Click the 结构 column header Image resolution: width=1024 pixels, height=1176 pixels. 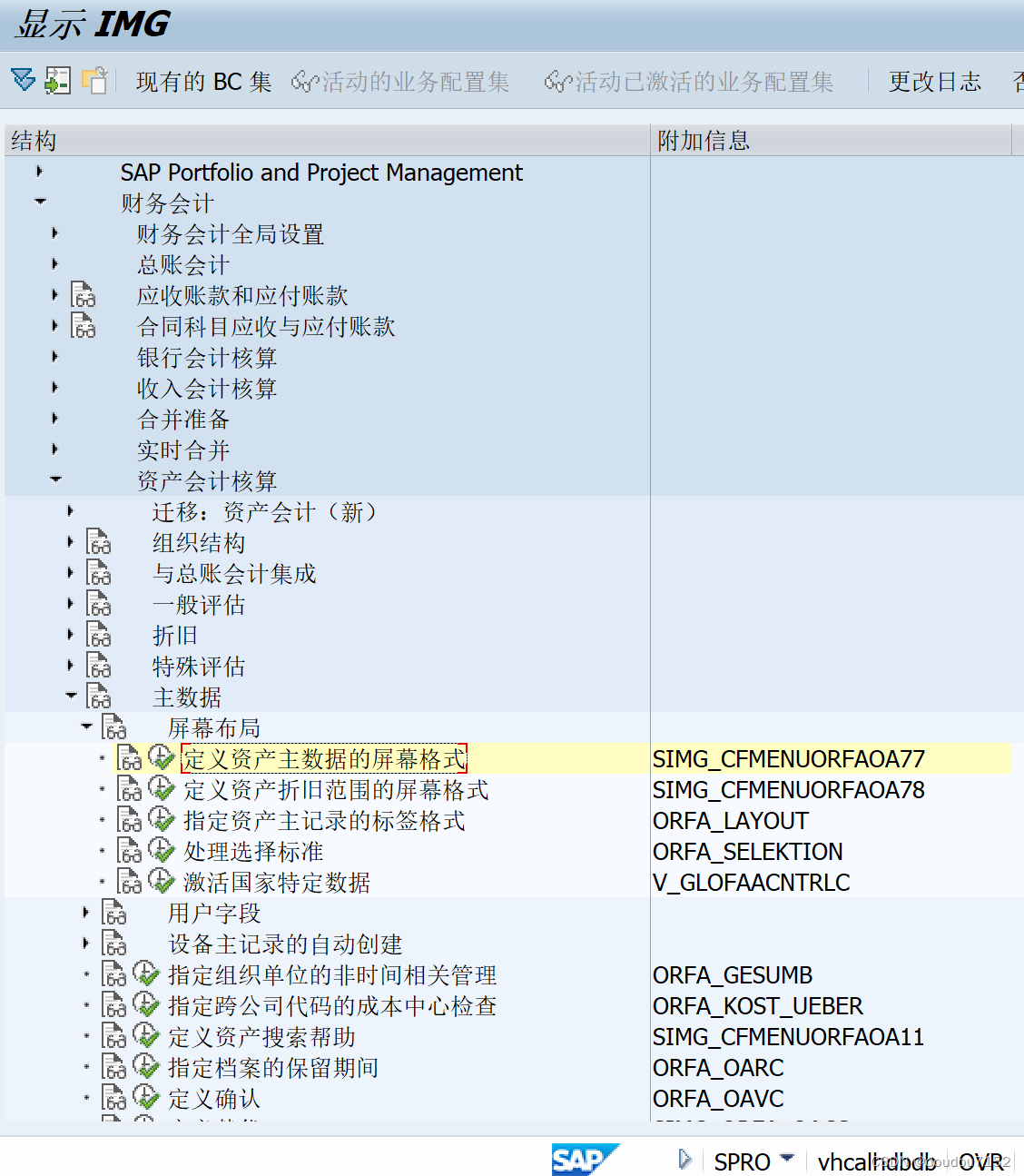tap(327, 140)
